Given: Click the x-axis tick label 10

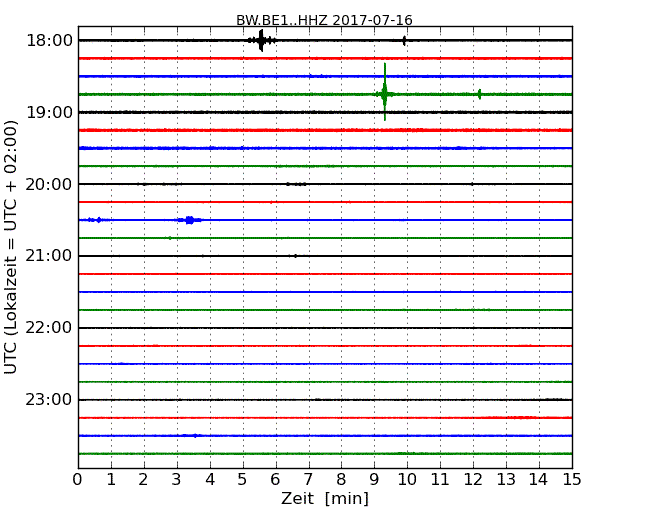Looking at the screenshot, I should tap(407, 479).
